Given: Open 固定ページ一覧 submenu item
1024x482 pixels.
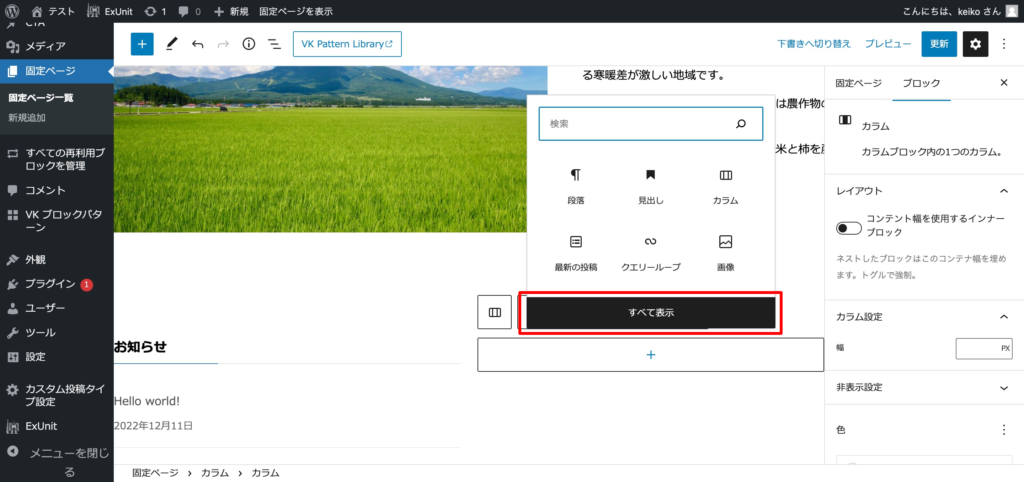Looking at the screenshot, I should 40,99.
